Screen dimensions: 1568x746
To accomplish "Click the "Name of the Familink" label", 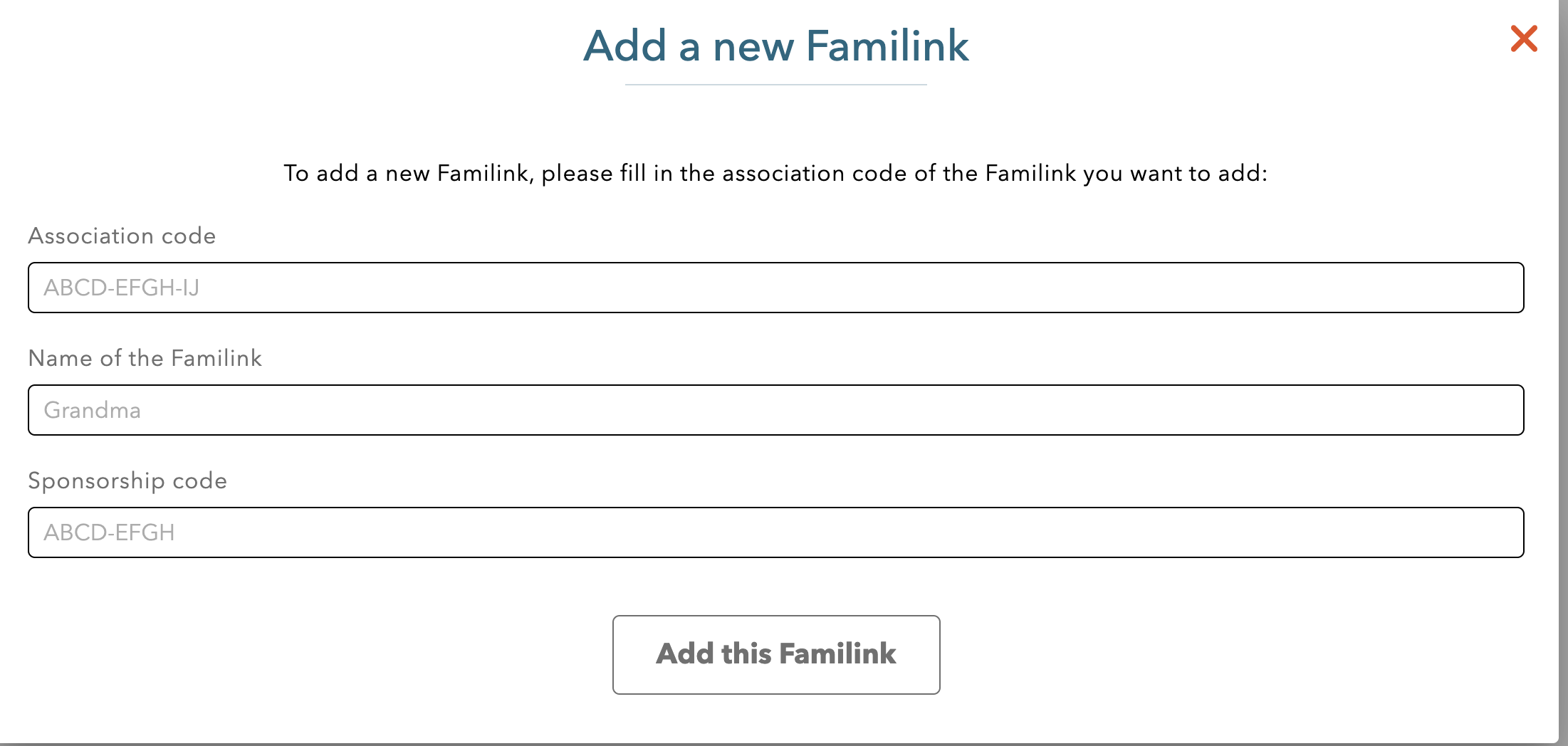I will click(x=145, y=358).
